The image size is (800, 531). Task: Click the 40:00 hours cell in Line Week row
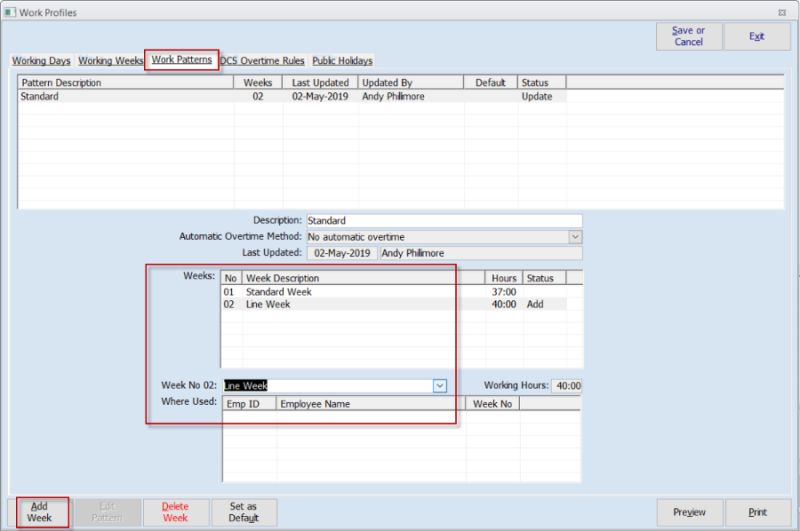[x=504, y=304]
